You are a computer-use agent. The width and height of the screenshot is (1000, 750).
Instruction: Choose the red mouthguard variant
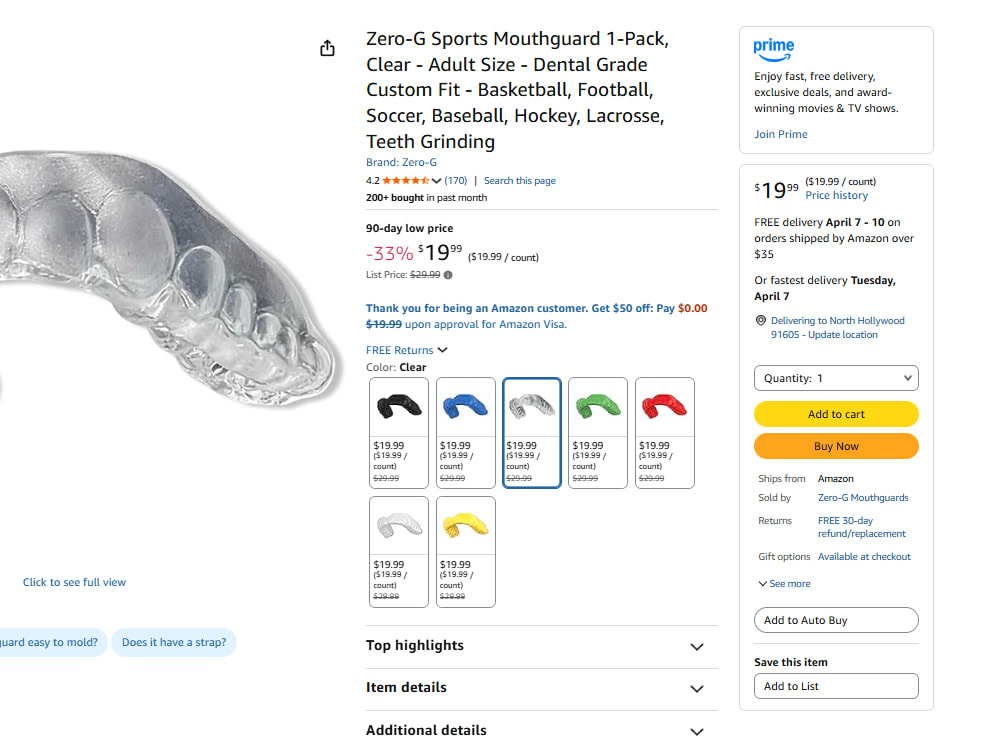[665, 433]
